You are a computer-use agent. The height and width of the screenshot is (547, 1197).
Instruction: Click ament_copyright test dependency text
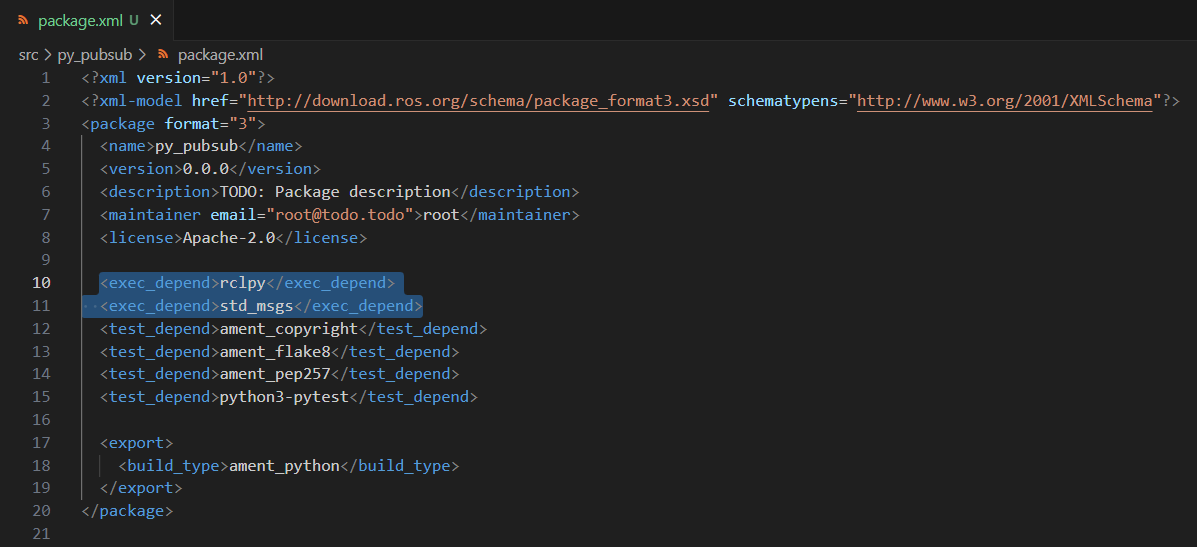tap(289, 329)
